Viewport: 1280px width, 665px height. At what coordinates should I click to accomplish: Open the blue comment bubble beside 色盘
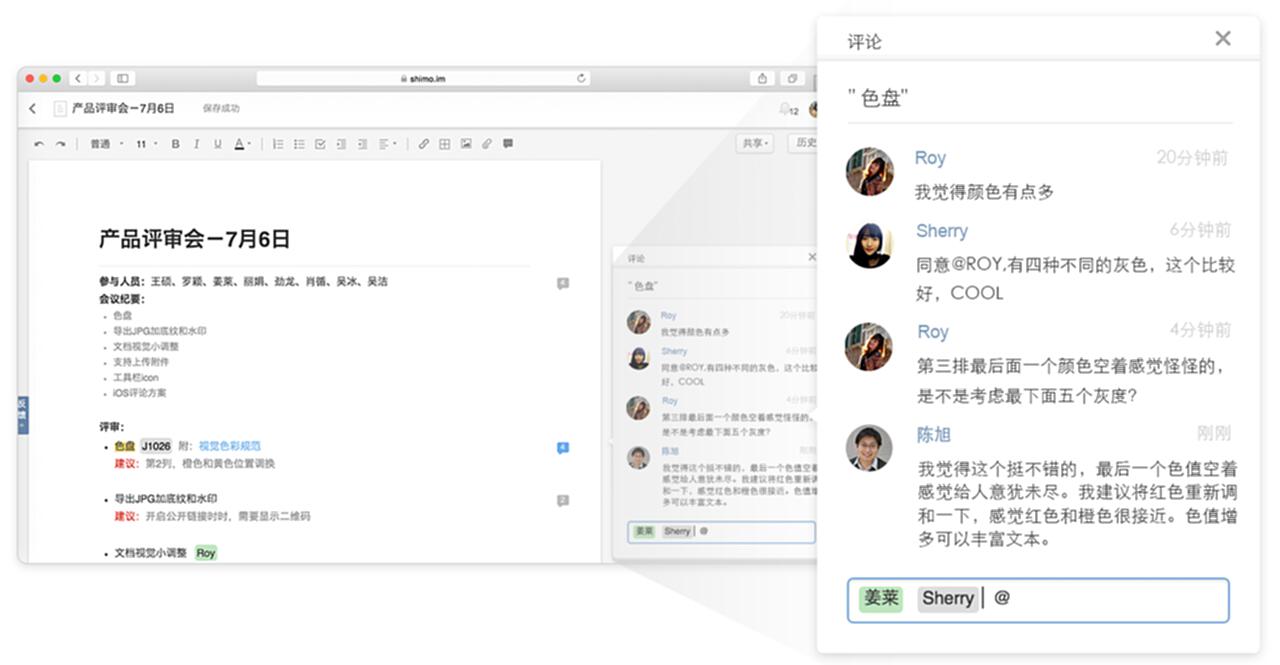click(563, 448)
